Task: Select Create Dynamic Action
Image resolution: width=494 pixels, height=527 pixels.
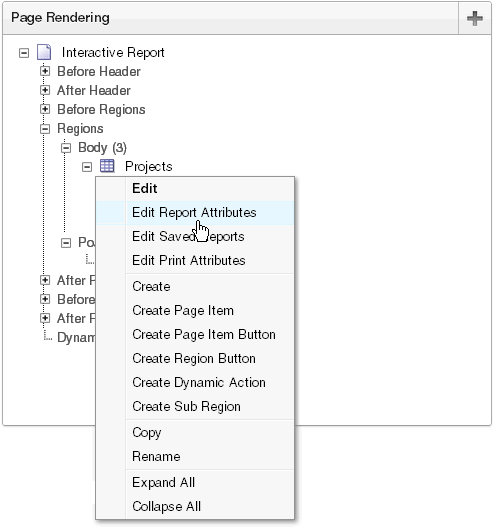Action: [x=195, y=383]
